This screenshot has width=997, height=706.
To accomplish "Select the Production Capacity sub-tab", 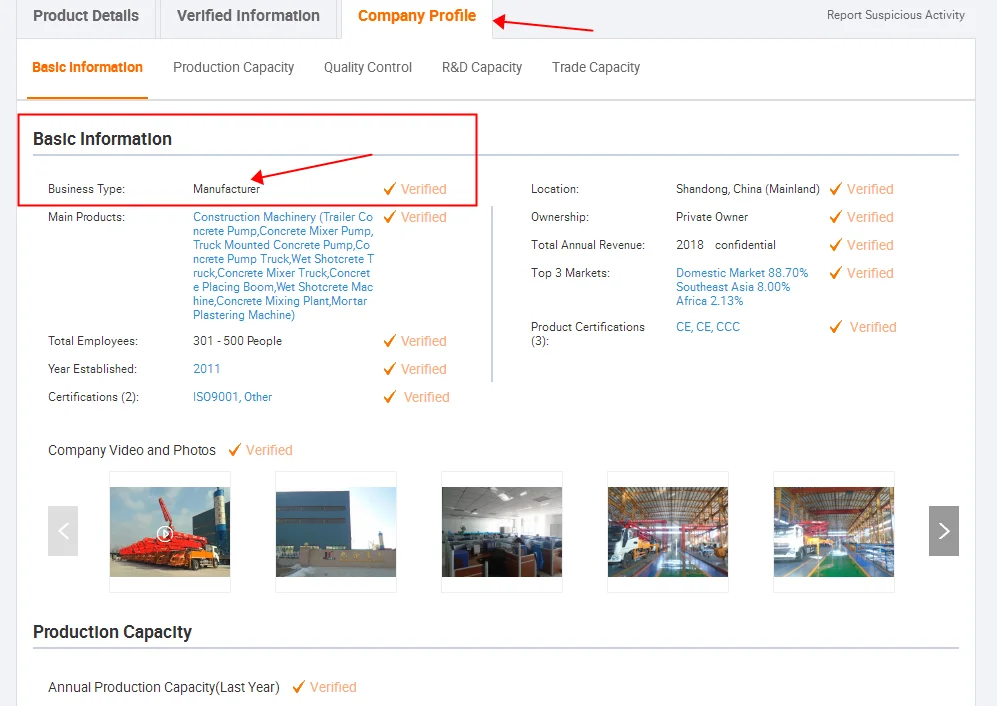I will coord(233,68).
